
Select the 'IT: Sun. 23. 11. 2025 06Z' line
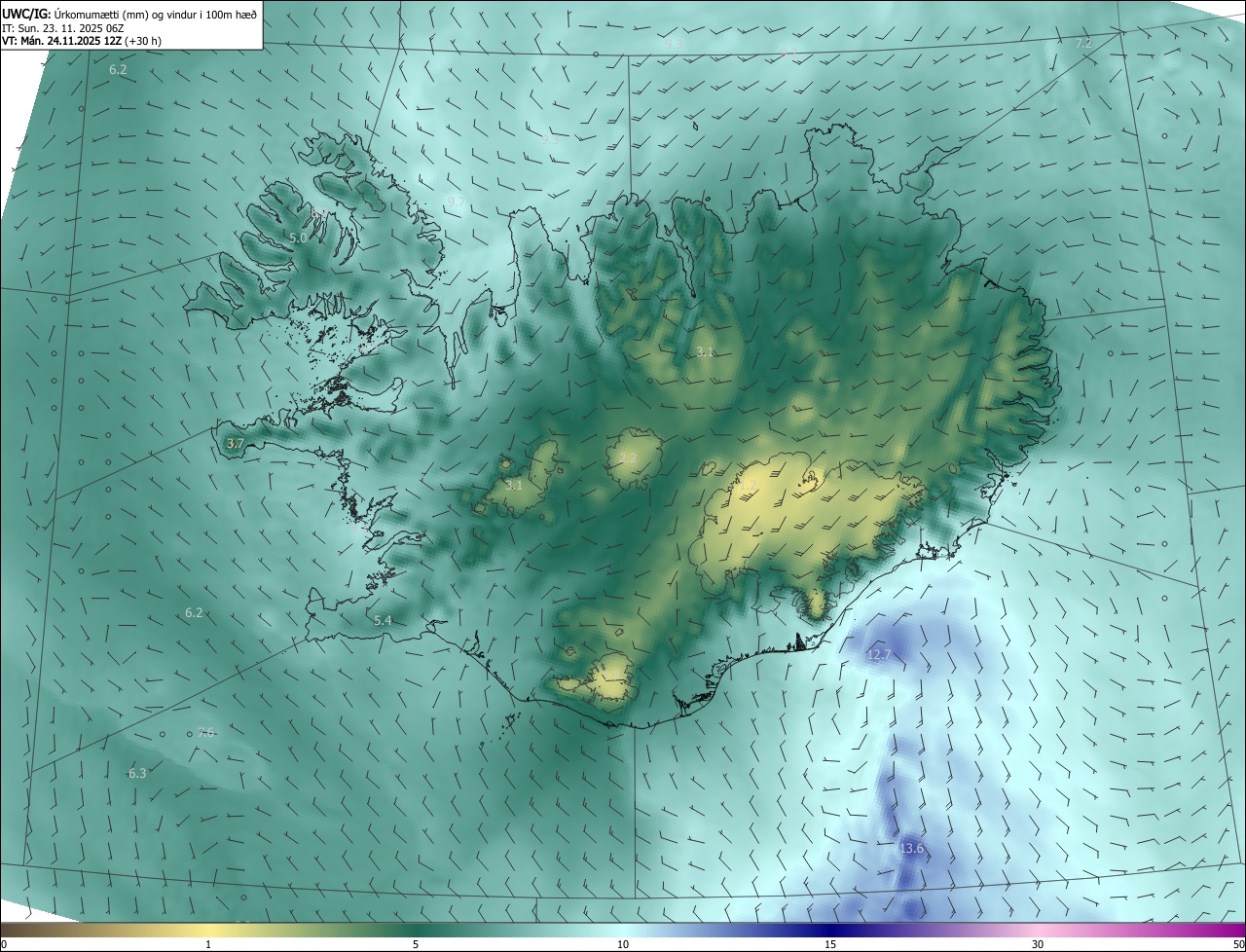64,27
